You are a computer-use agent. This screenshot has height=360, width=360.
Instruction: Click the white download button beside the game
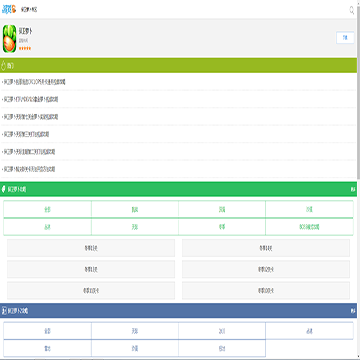(x=345, y=38)
